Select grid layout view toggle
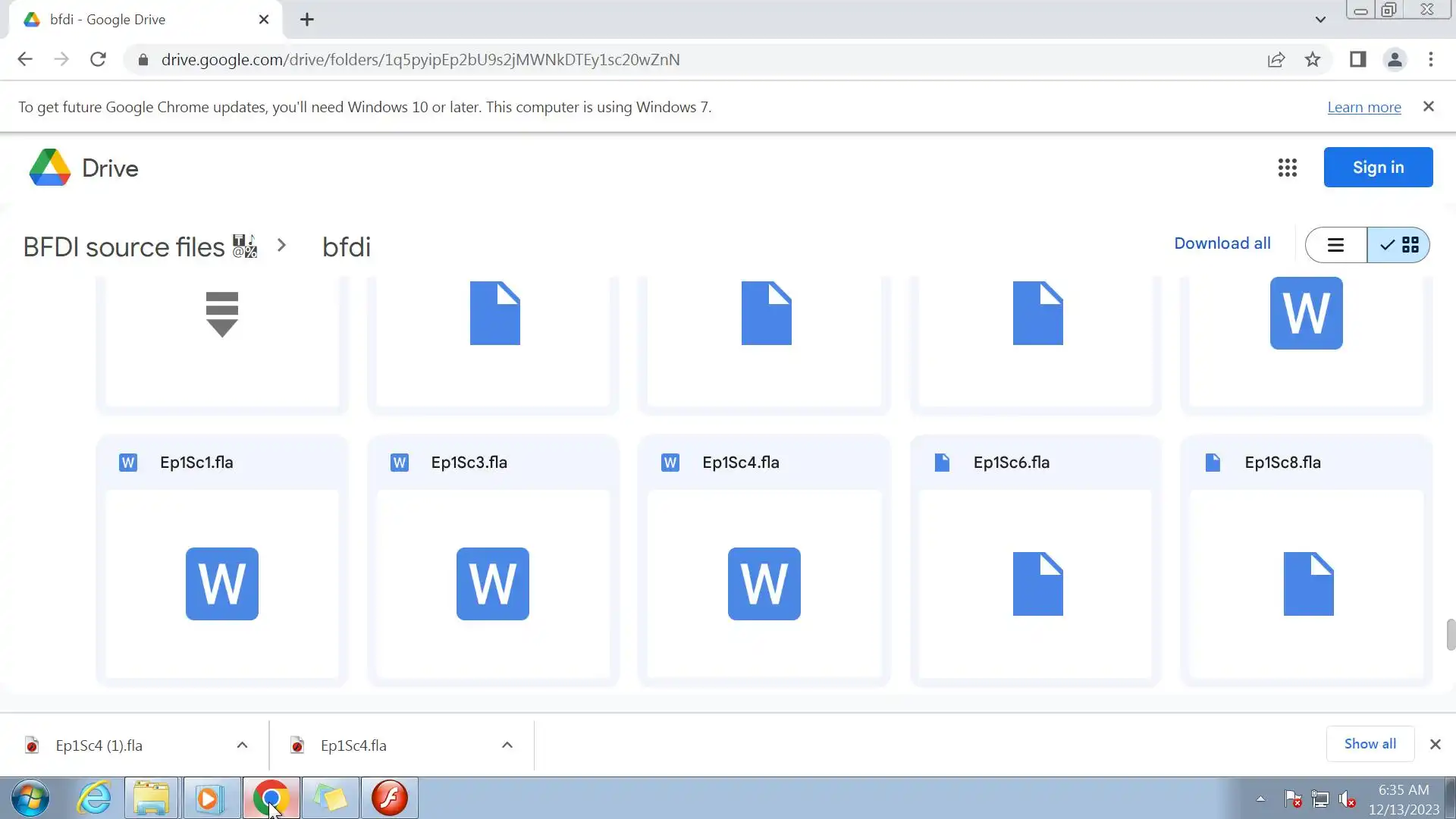The height and width of the screenshot is (819, 1456). click(1399, 245)
